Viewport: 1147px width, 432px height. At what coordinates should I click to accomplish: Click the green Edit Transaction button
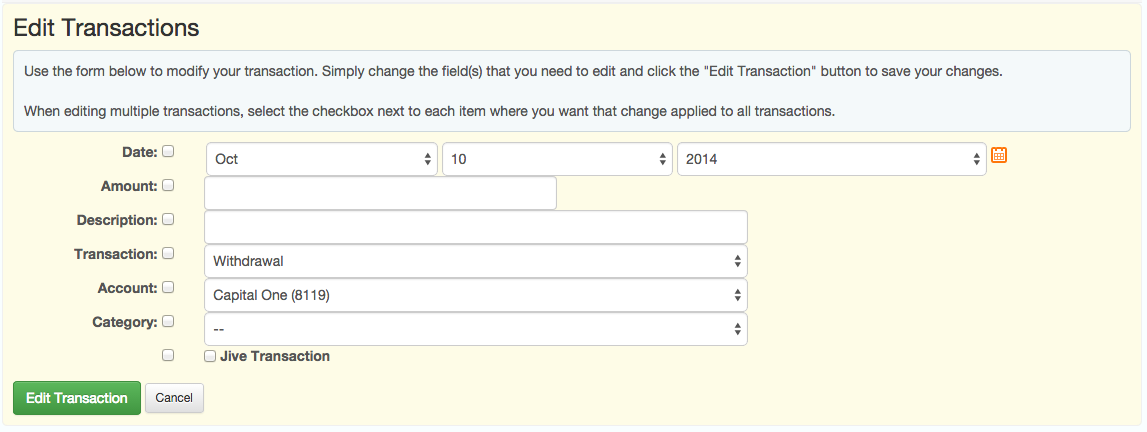77,398
